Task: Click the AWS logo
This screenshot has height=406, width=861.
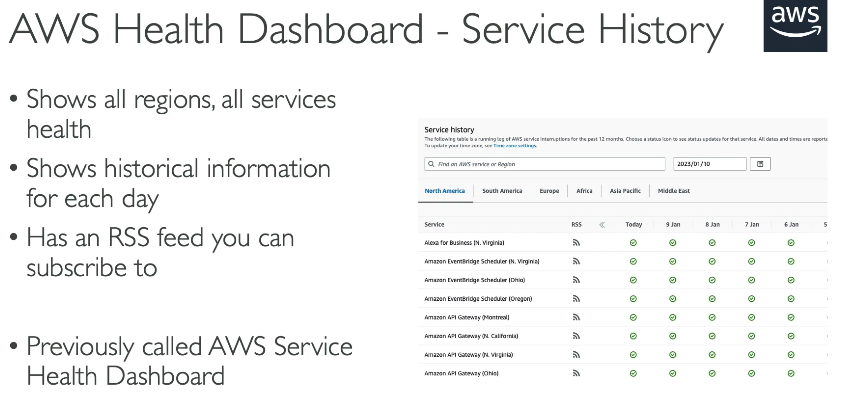Action: coord(795,26)
